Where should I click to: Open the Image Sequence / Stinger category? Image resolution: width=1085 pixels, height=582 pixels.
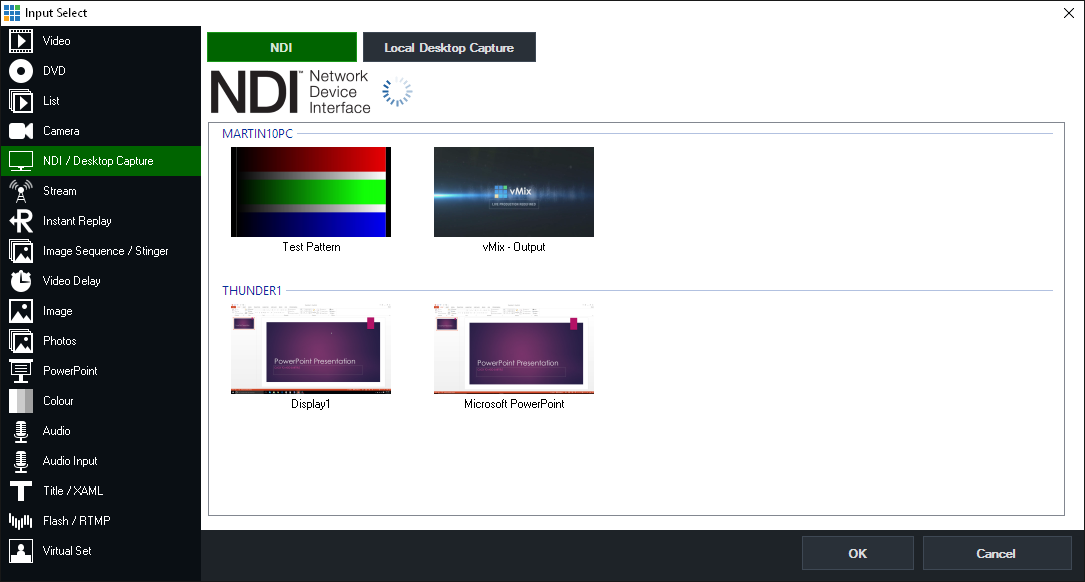(x=105, y=251)
